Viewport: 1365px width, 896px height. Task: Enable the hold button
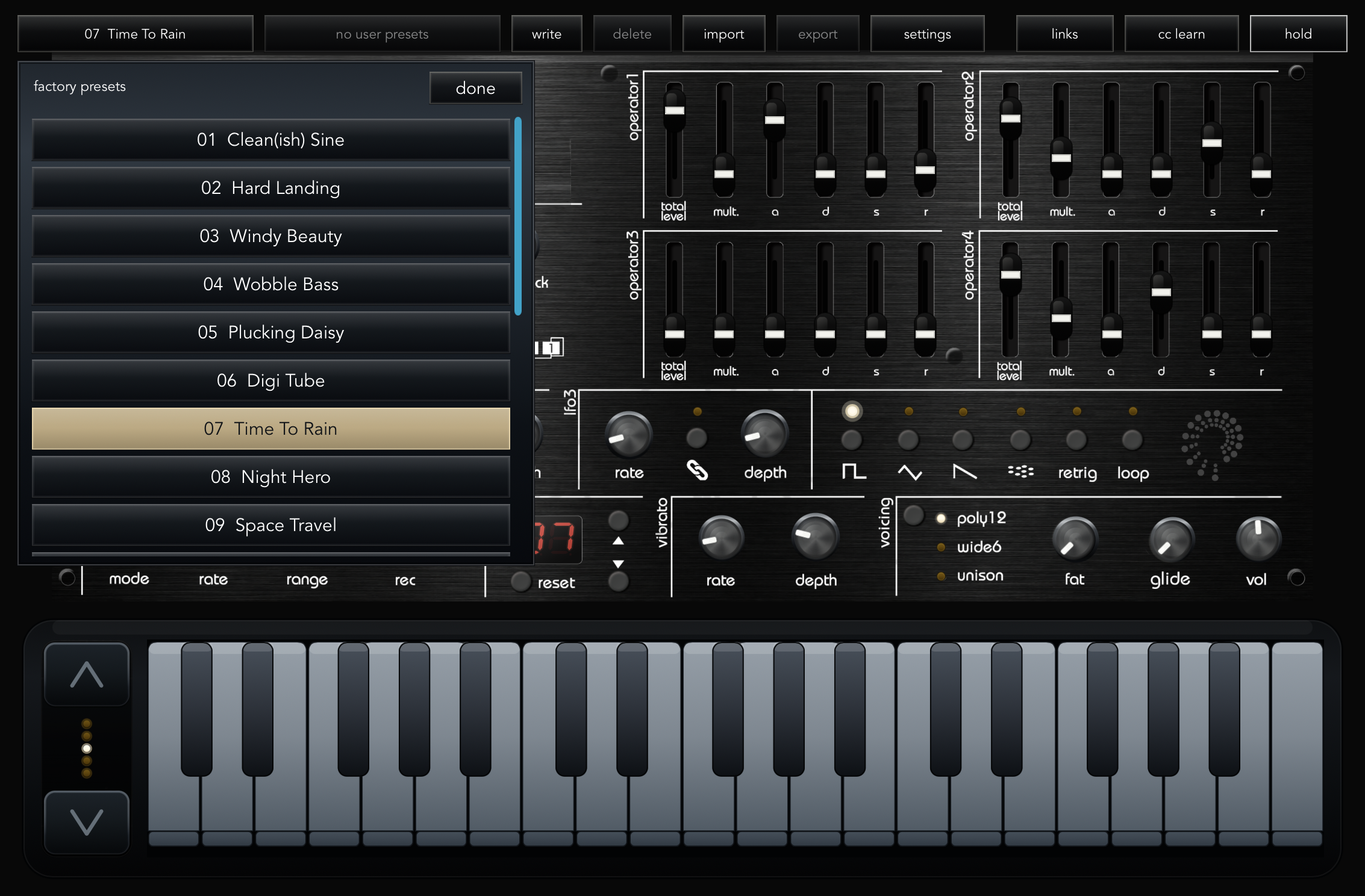[1298, 34]
